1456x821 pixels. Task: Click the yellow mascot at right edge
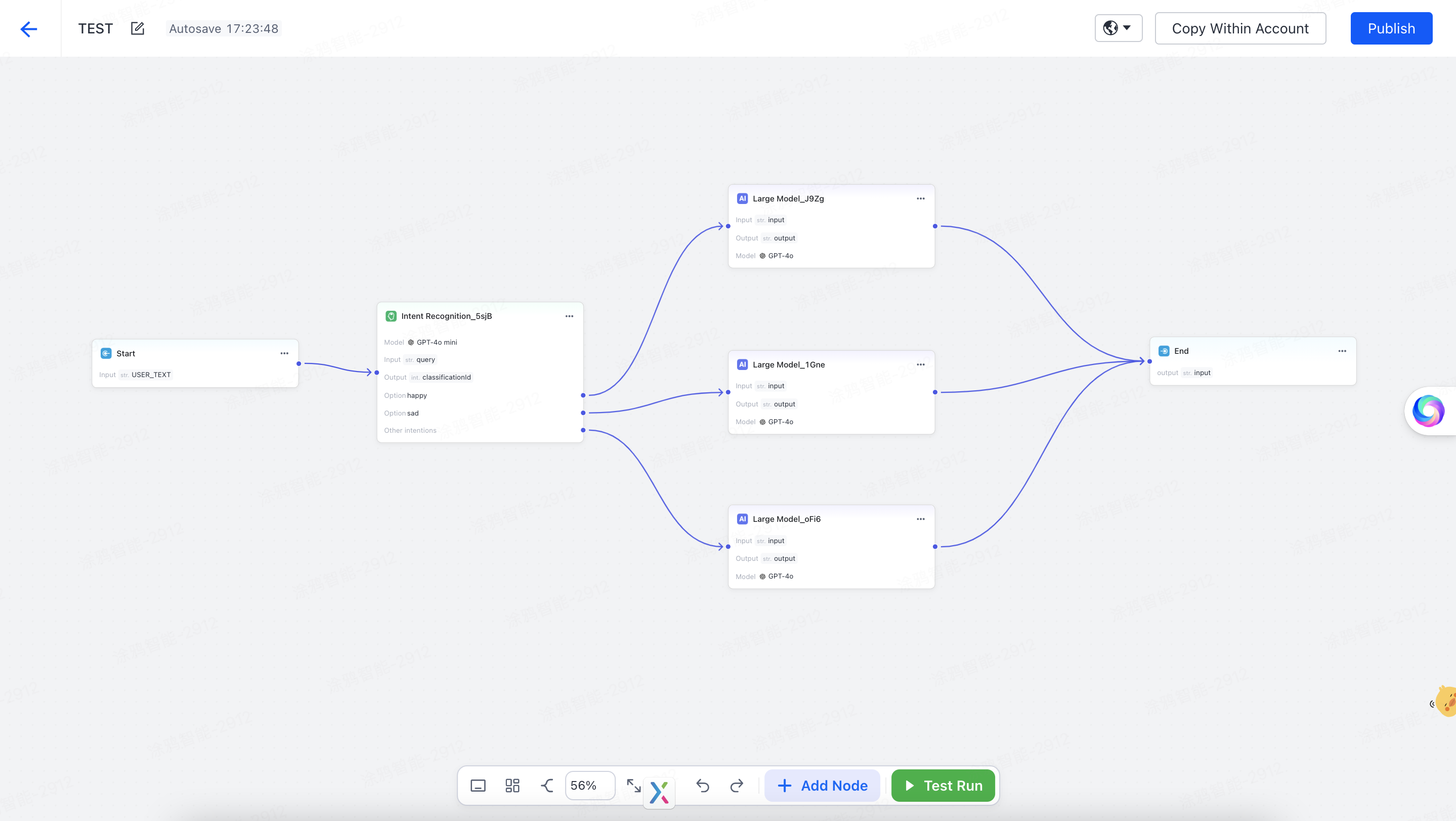click(x=1446, y=701)
